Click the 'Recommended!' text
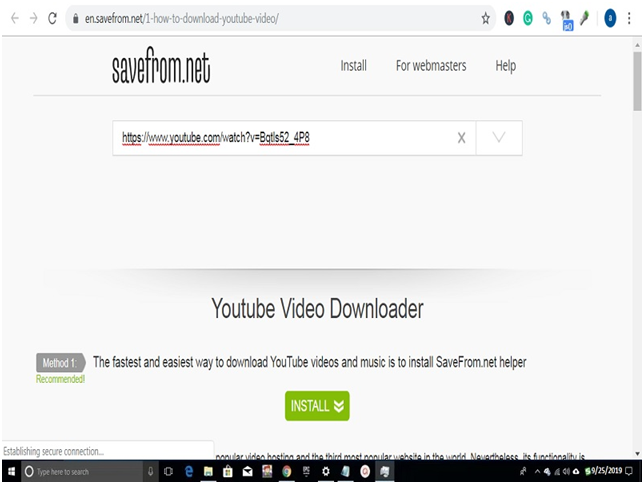Screen dimensions: 644x484 click(60, 379)
